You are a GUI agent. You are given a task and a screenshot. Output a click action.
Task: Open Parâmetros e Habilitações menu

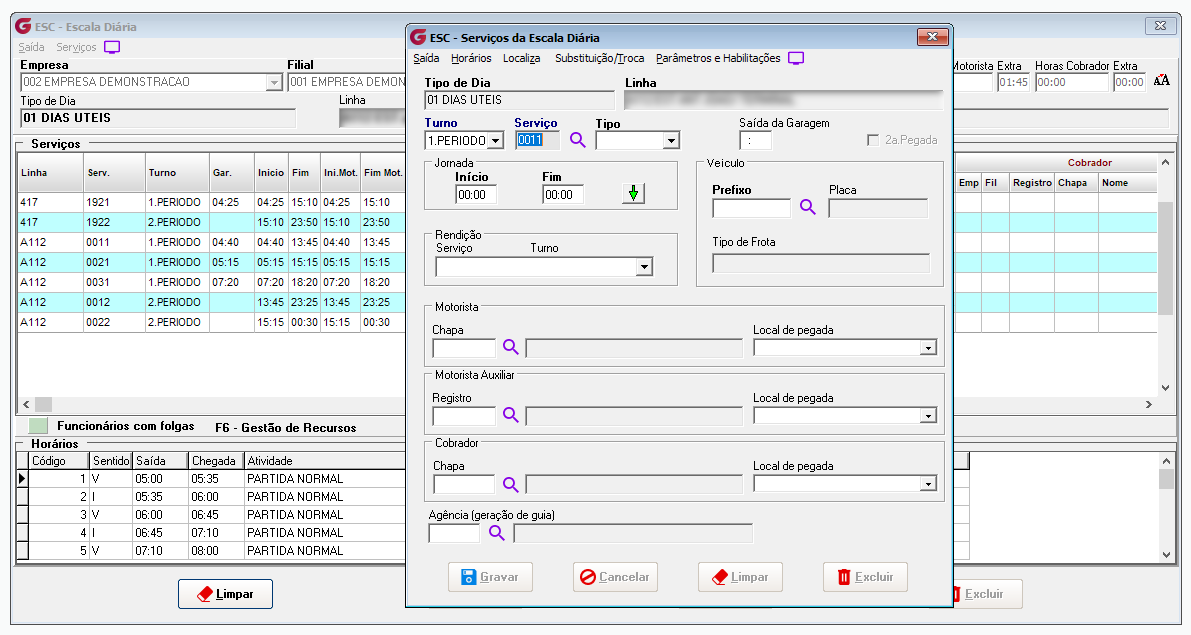(x=718, y=58)
